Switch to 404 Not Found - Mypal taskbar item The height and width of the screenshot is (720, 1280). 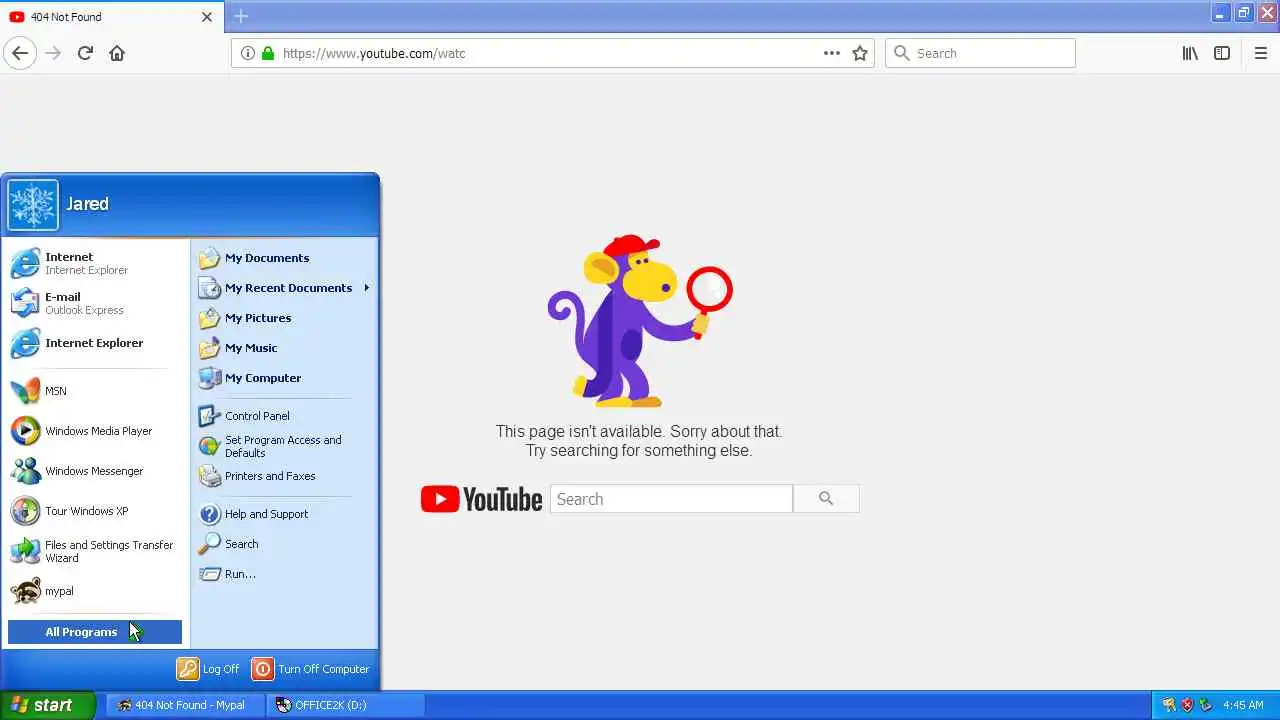tap(185, 705)
